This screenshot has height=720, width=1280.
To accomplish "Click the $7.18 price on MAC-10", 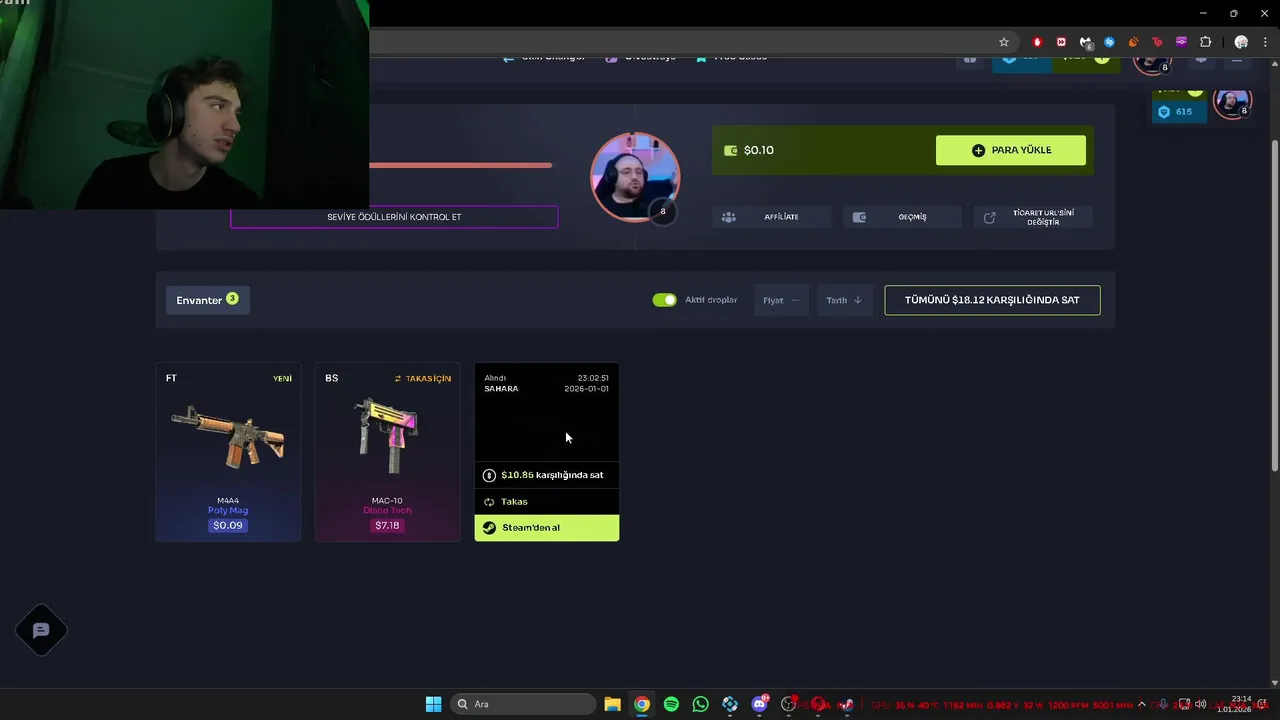I will 387,525.
